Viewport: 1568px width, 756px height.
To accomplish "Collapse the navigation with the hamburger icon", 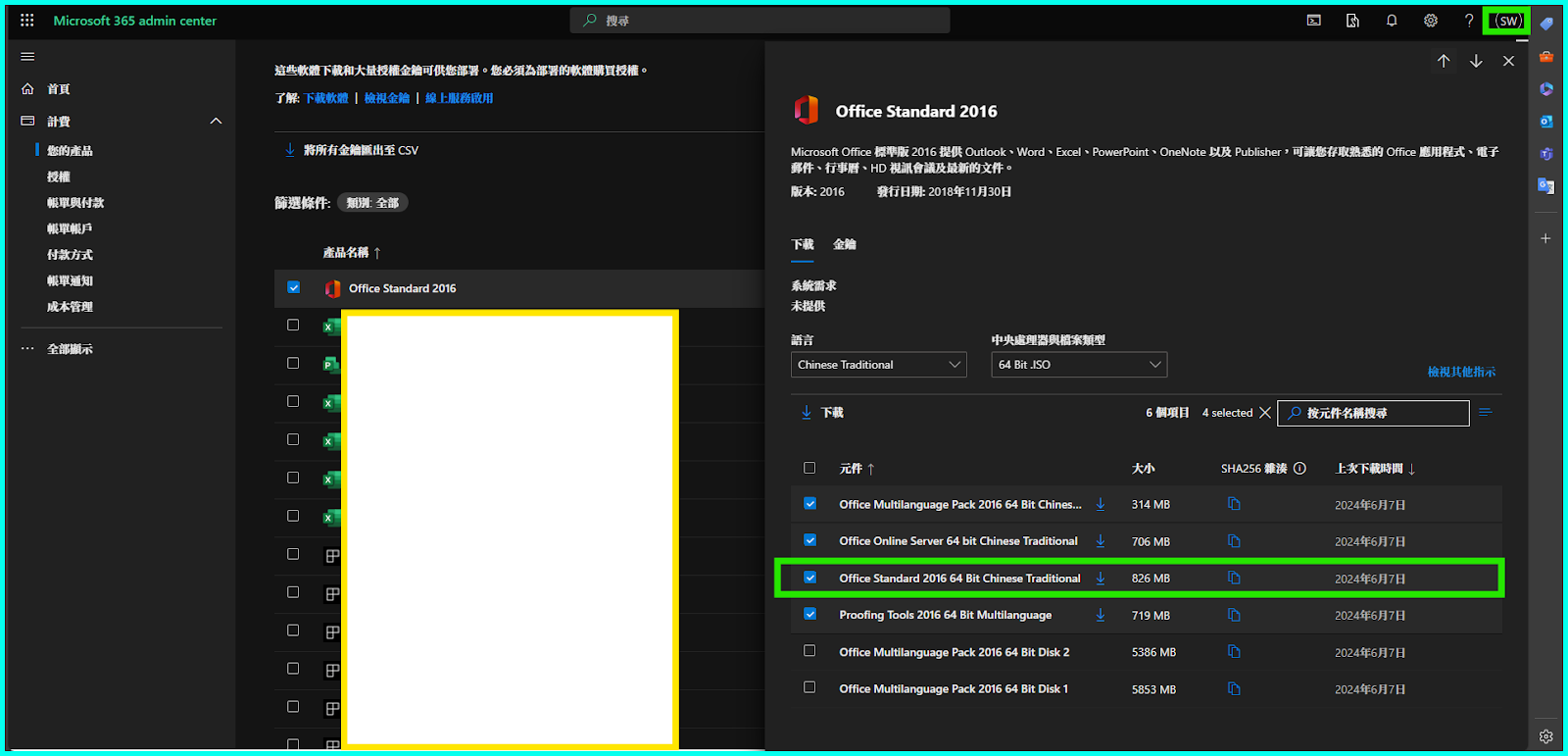I will [27, 56].
